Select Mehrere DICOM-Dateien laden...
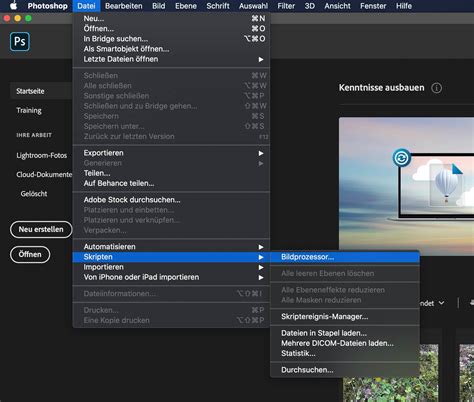This screenshot has height=402, width=474. tap(345, 343)
